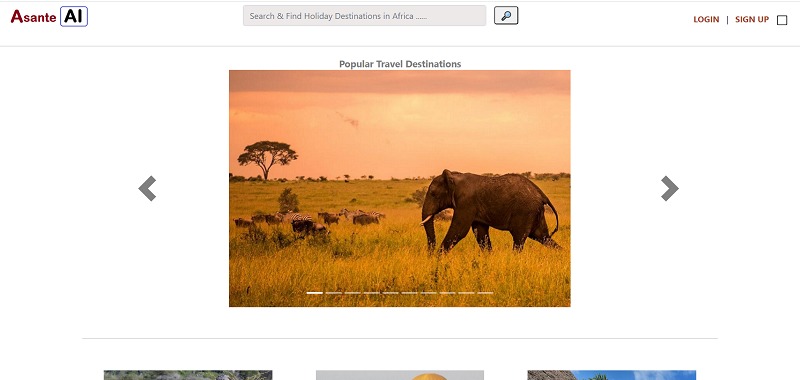Open the LOGIN link

(706, 19)
